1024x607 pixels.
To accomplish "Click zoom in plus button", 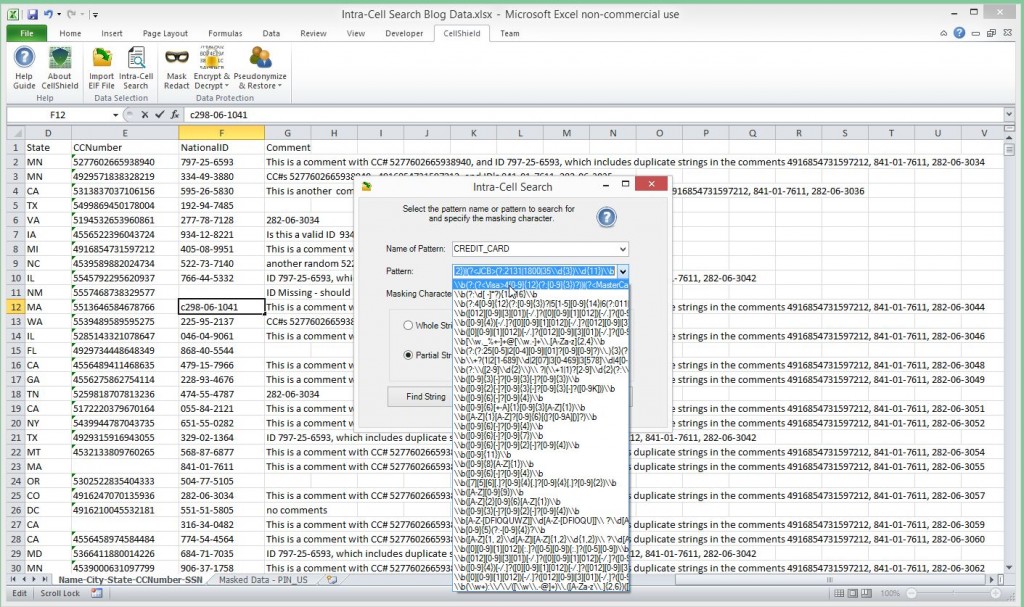I will [995, 593].
